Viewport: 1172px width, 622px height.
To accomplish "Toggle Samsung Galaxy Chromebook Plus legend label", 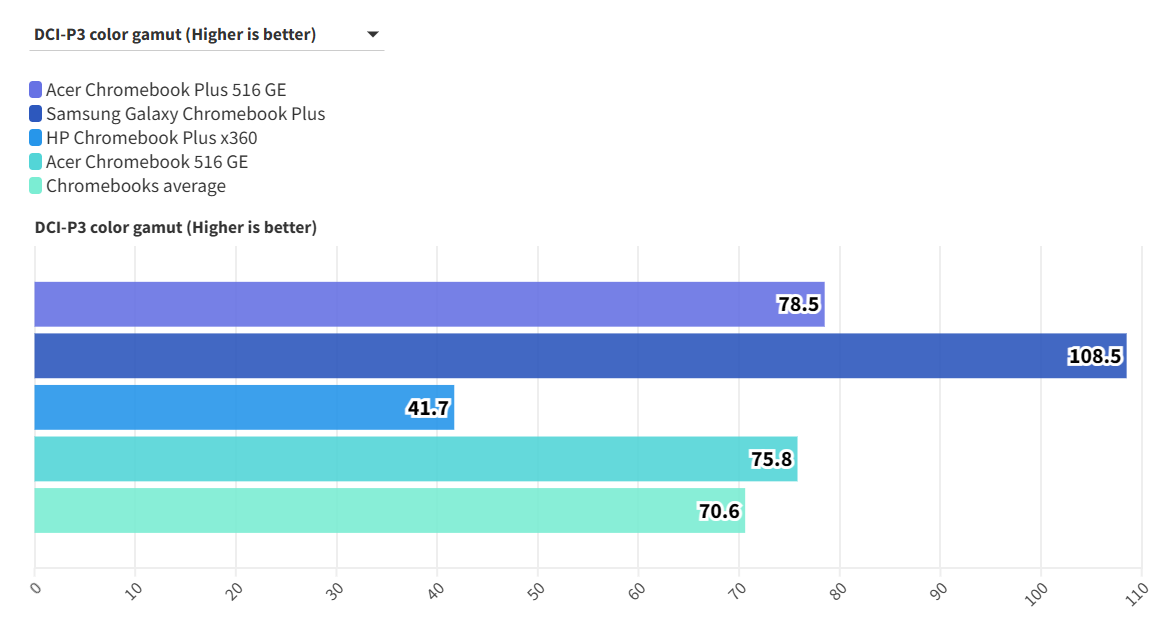I will click(185, 114).
